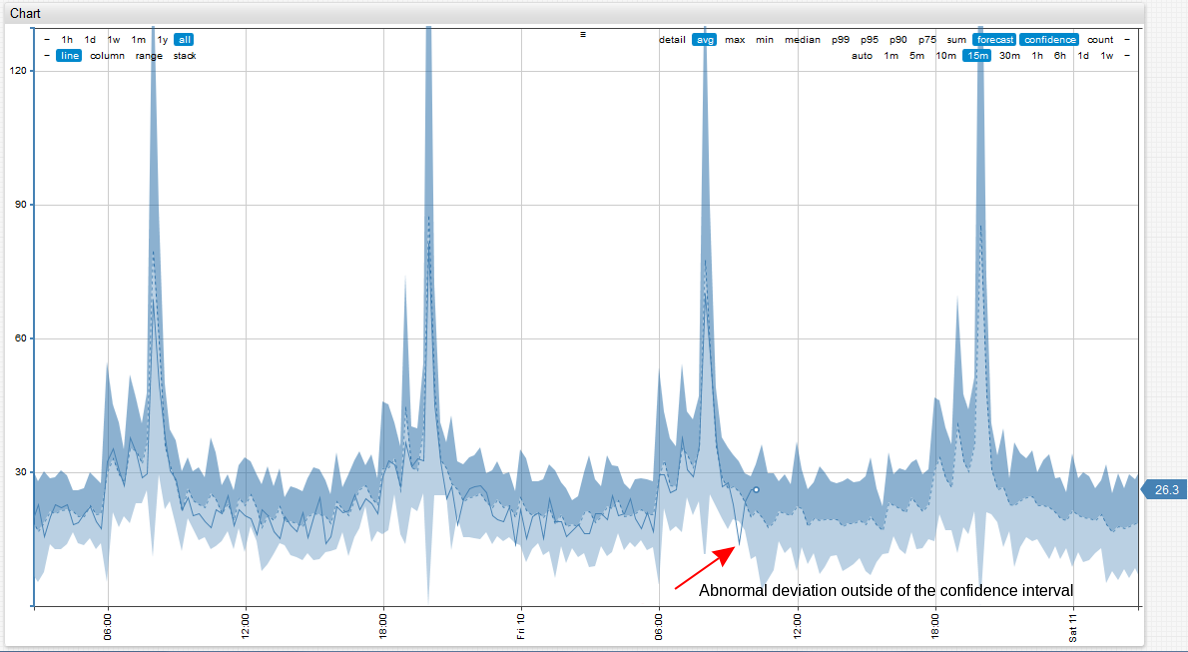Click the 26.3 value label on the right axis

(x=1165, y=490)
